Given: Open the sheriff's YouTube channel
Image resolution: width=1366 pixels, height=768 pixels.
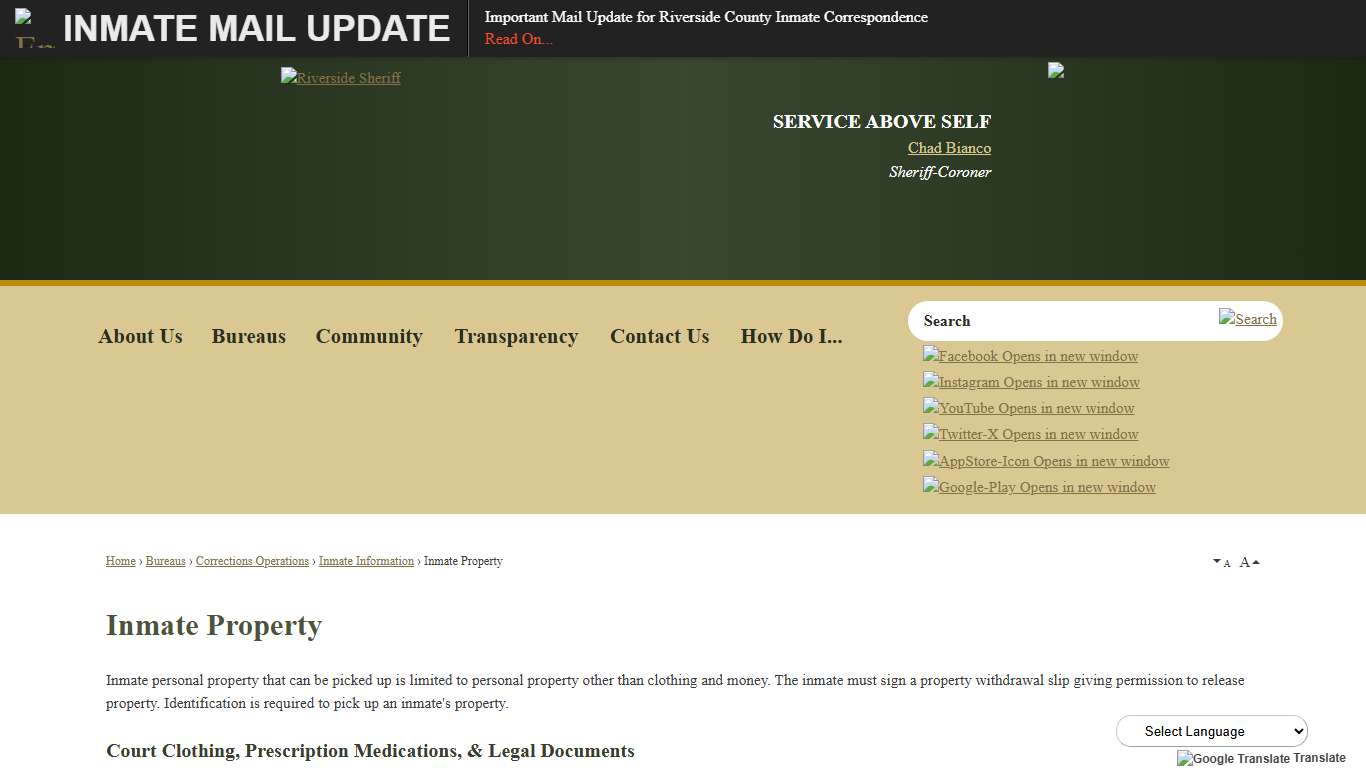Looking at the screenshot, I should tap(1028, 408).
